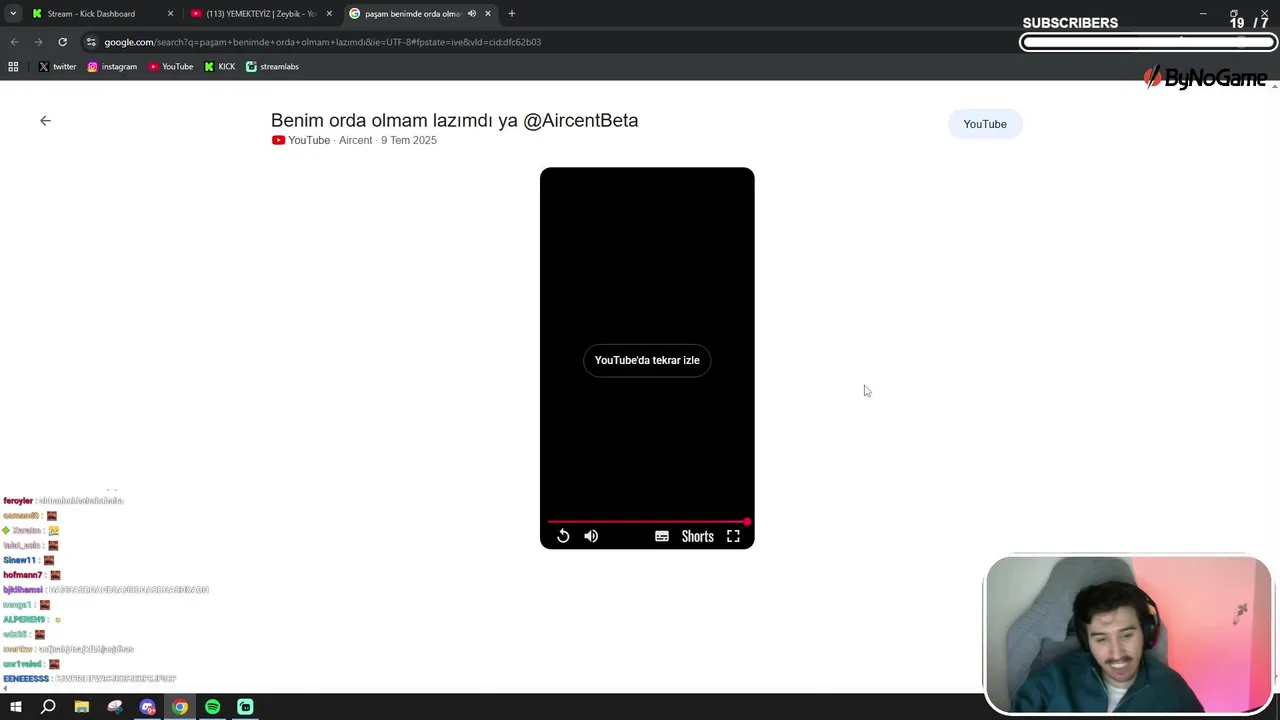Mute the tab via its audio speaker icon
The image size is (1280, 720).
click(472, 14)
